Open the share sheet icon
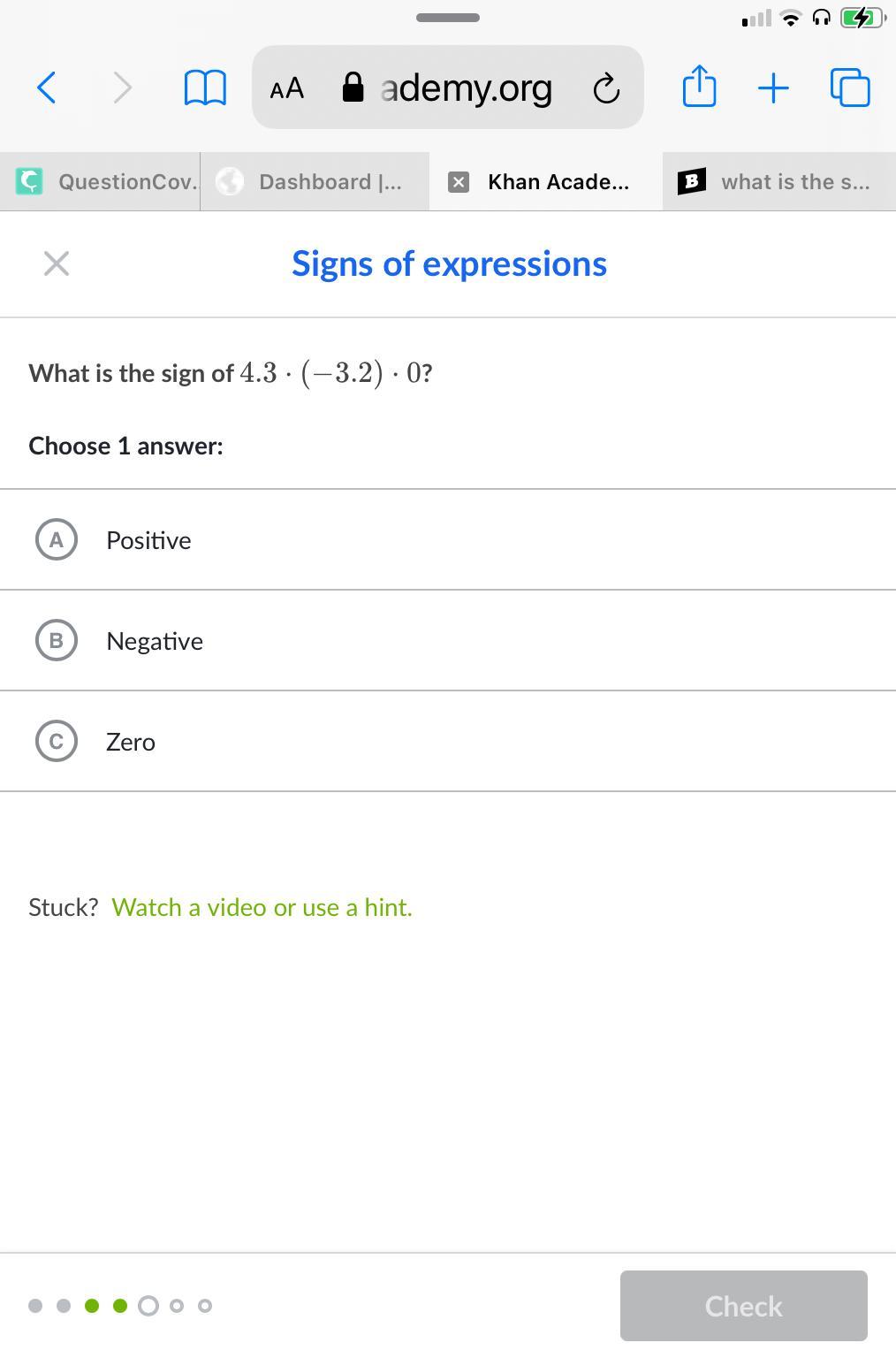 click(x=699, y=87)
